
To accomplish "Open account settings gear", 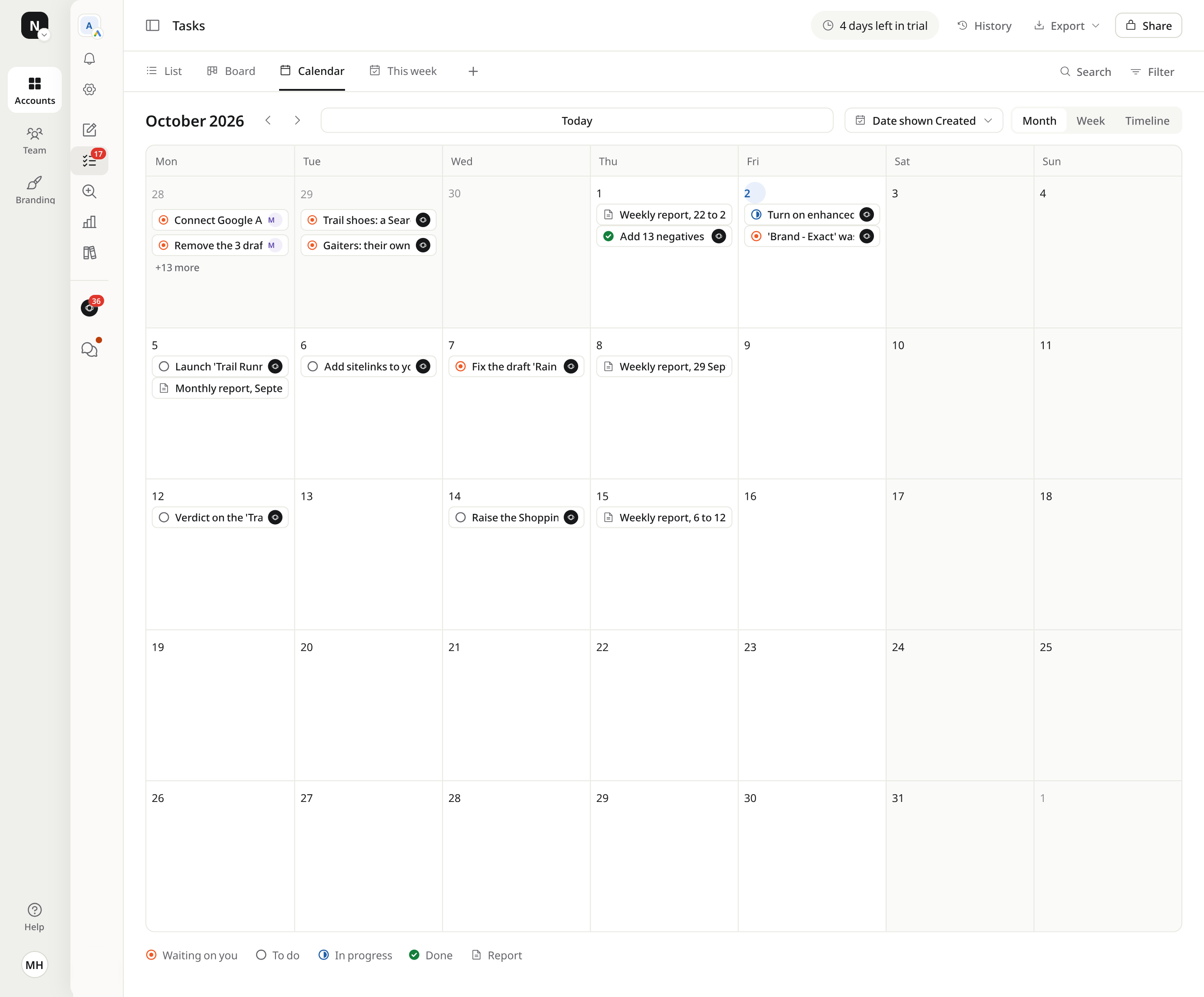I will point(89,89).
